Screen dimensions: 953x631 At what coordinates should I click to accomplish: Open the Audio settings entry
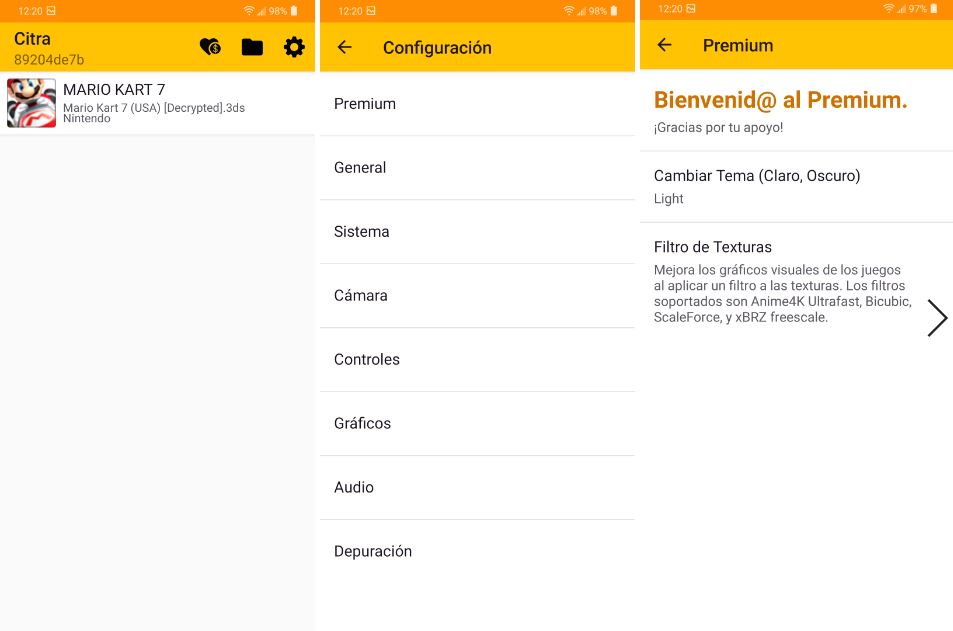coord(477,487)
